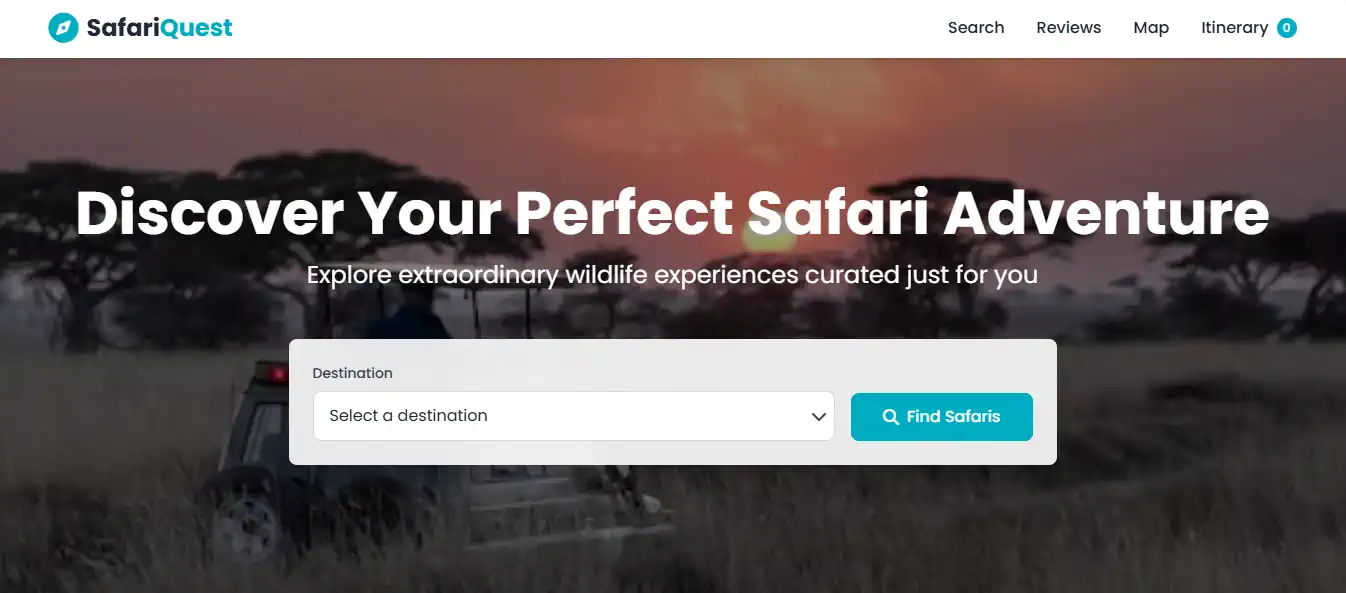The height and width of the screenshot is (593, 1346).
Task: Navigate to the Reviews section
Action: [x=1068, y=27]
